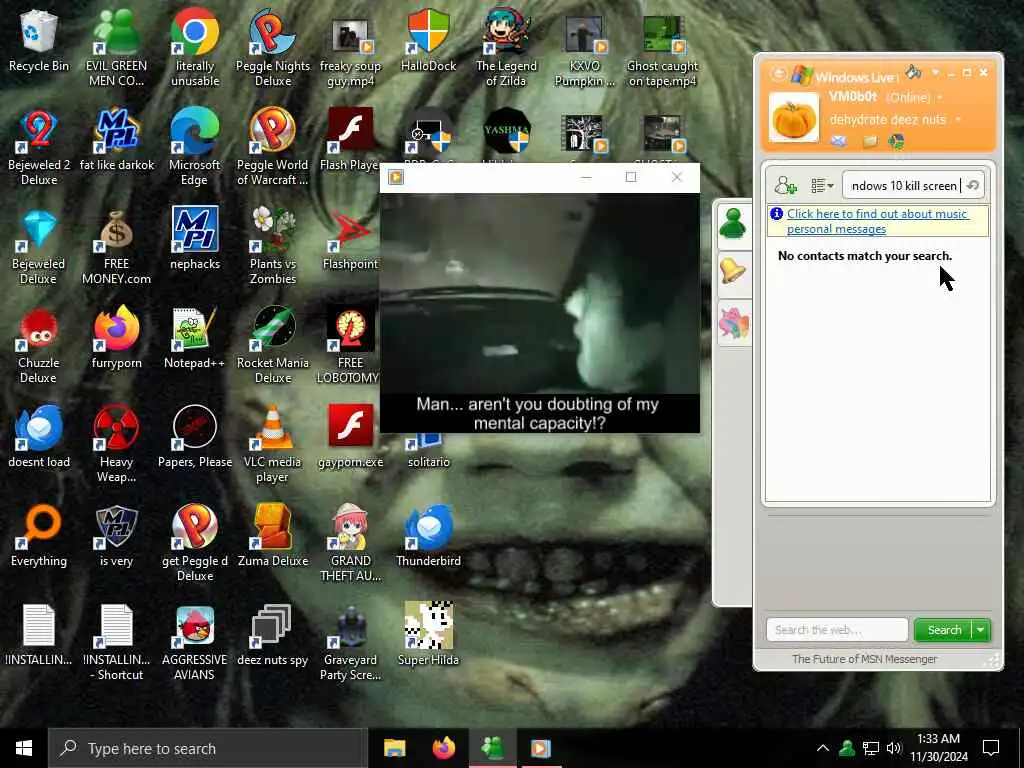Launch VLC media player shortcut

coord(272,444)
